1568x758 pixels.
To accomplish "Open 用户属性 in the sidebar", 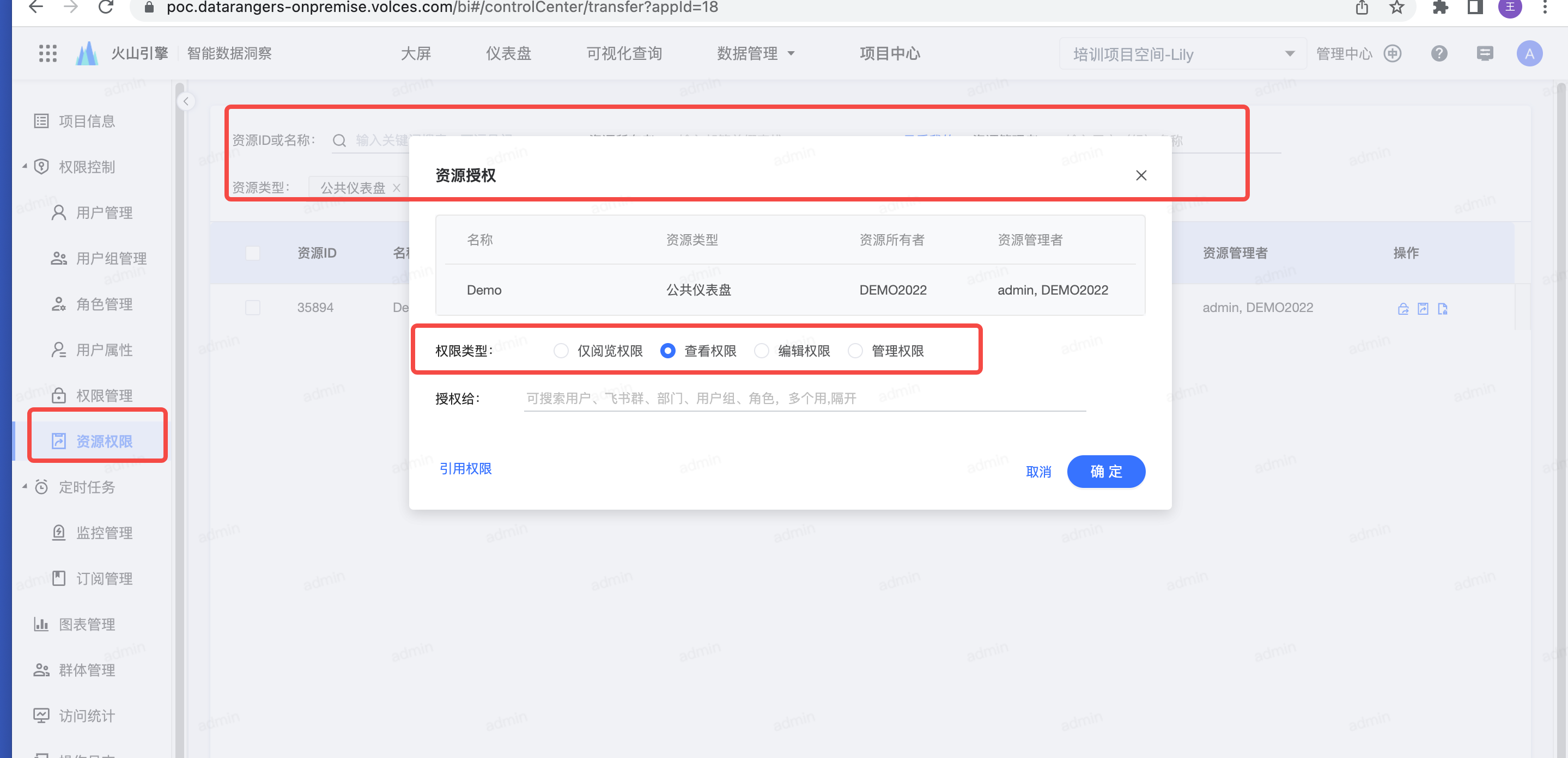I will [x=92, y=350].
